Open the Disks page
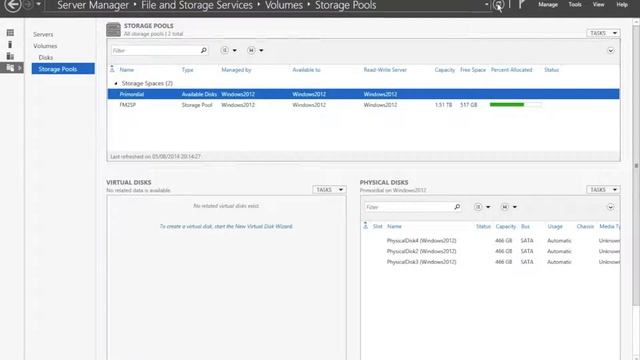 [46, 58]
